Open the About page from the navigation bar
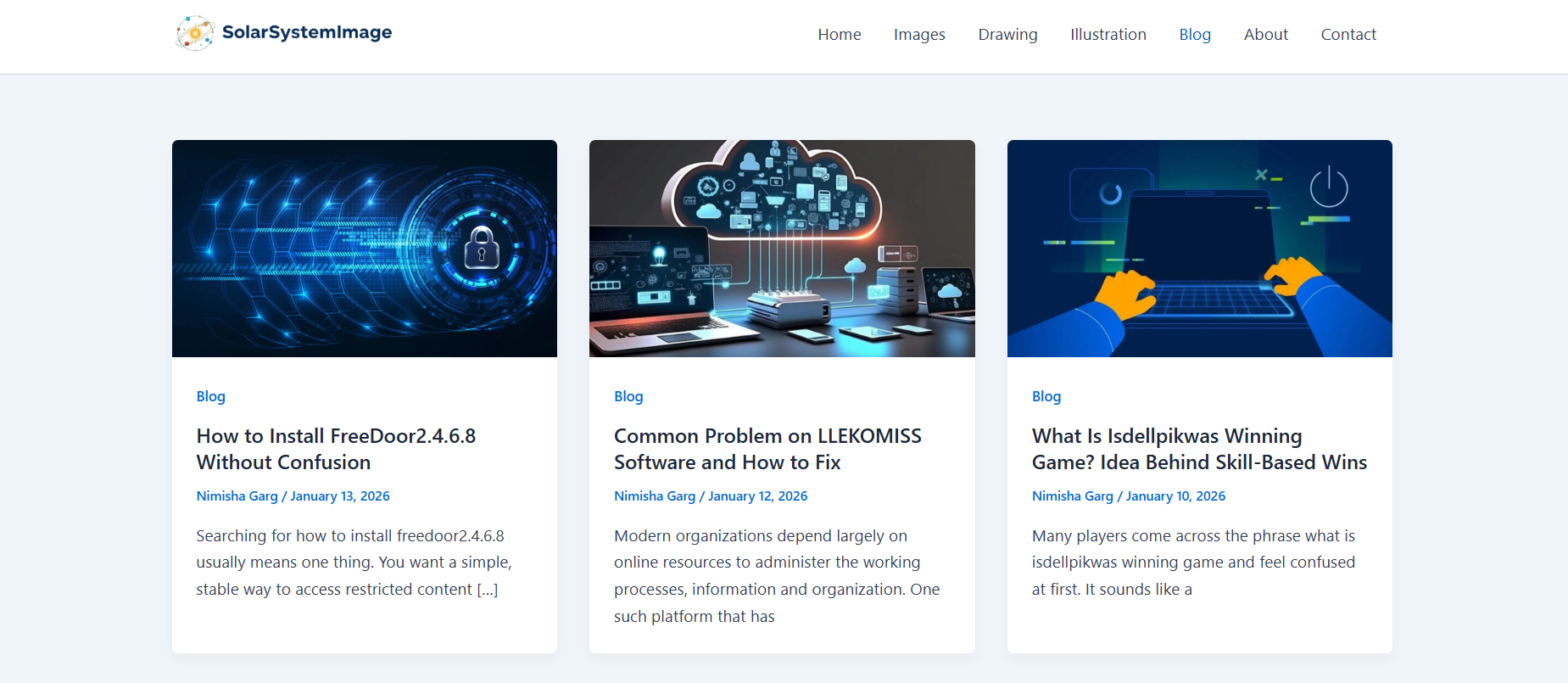This screenshot has width=1568, height=683. (1265, 35)
